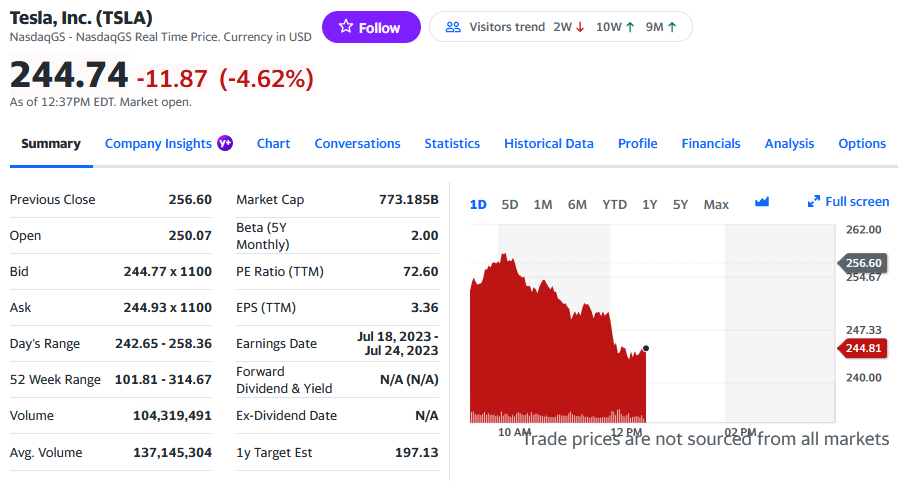Open the Company Insights tab

[x=158, y=144]
